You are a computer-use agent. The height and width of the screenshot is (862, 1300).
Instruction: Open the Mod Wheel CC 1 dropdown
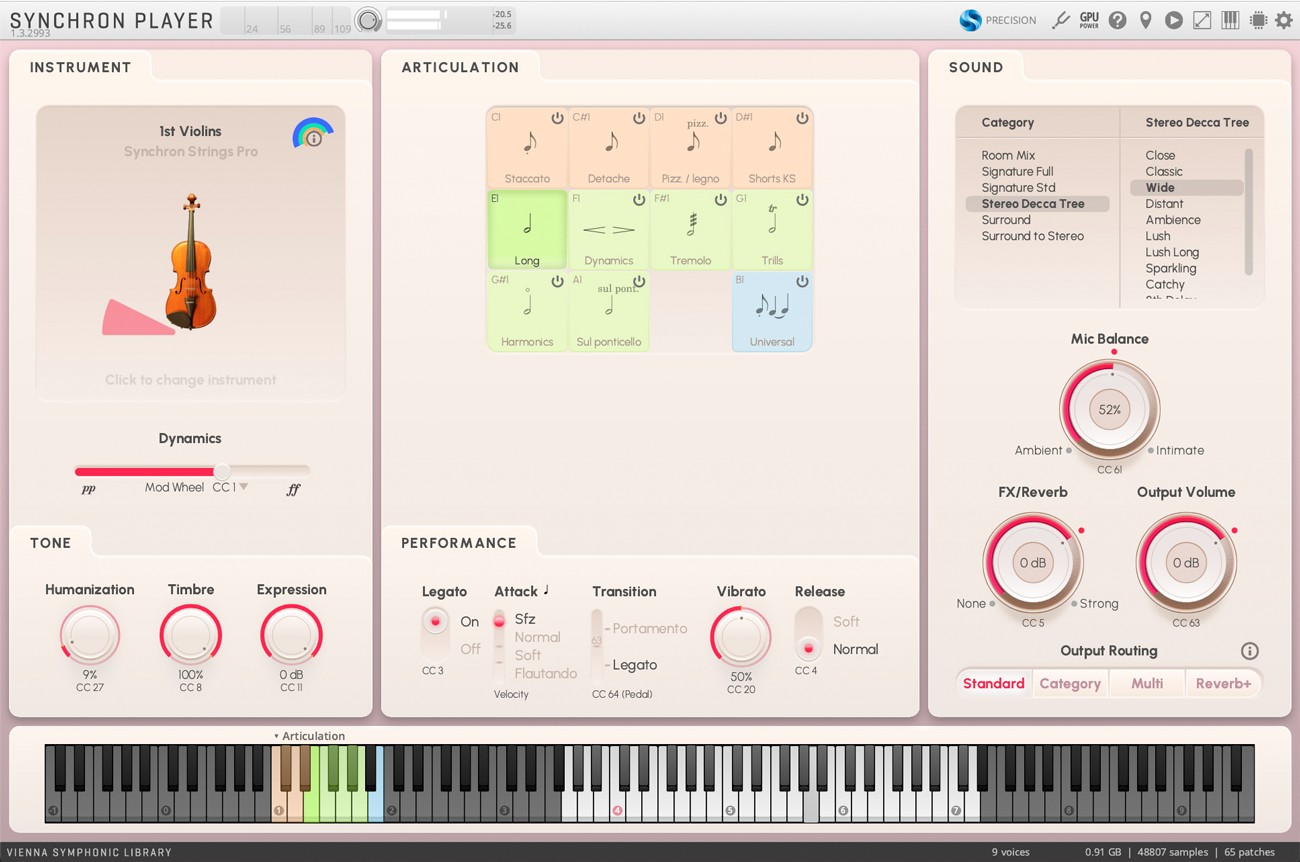232,487
